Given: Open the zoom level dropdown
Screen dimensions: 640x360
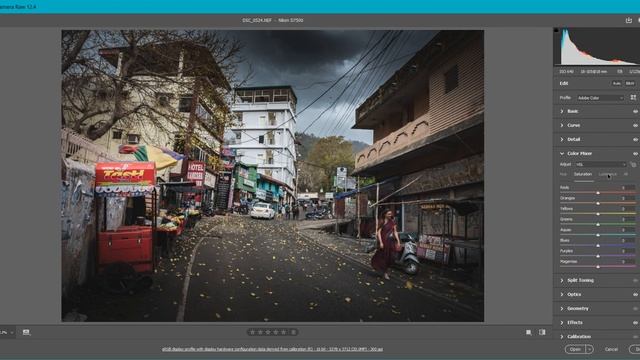Looking at the screenshot, I should [7, 333].
